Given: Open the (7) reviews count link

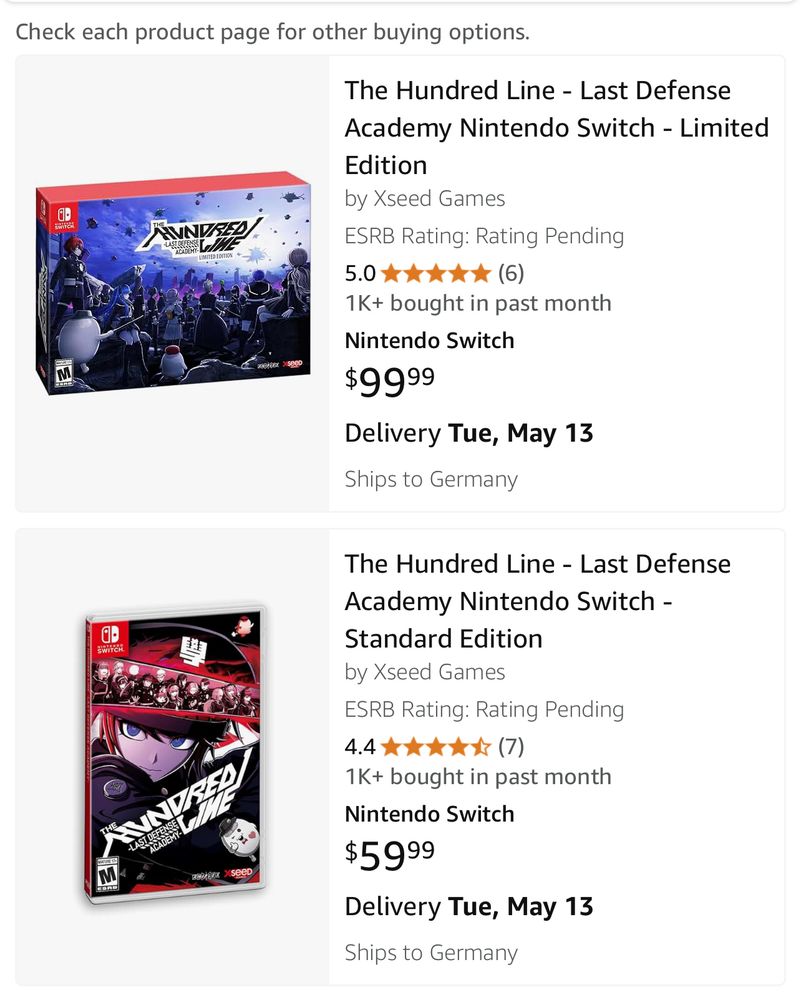Looking at the screenshot, I should coord(510,746).
